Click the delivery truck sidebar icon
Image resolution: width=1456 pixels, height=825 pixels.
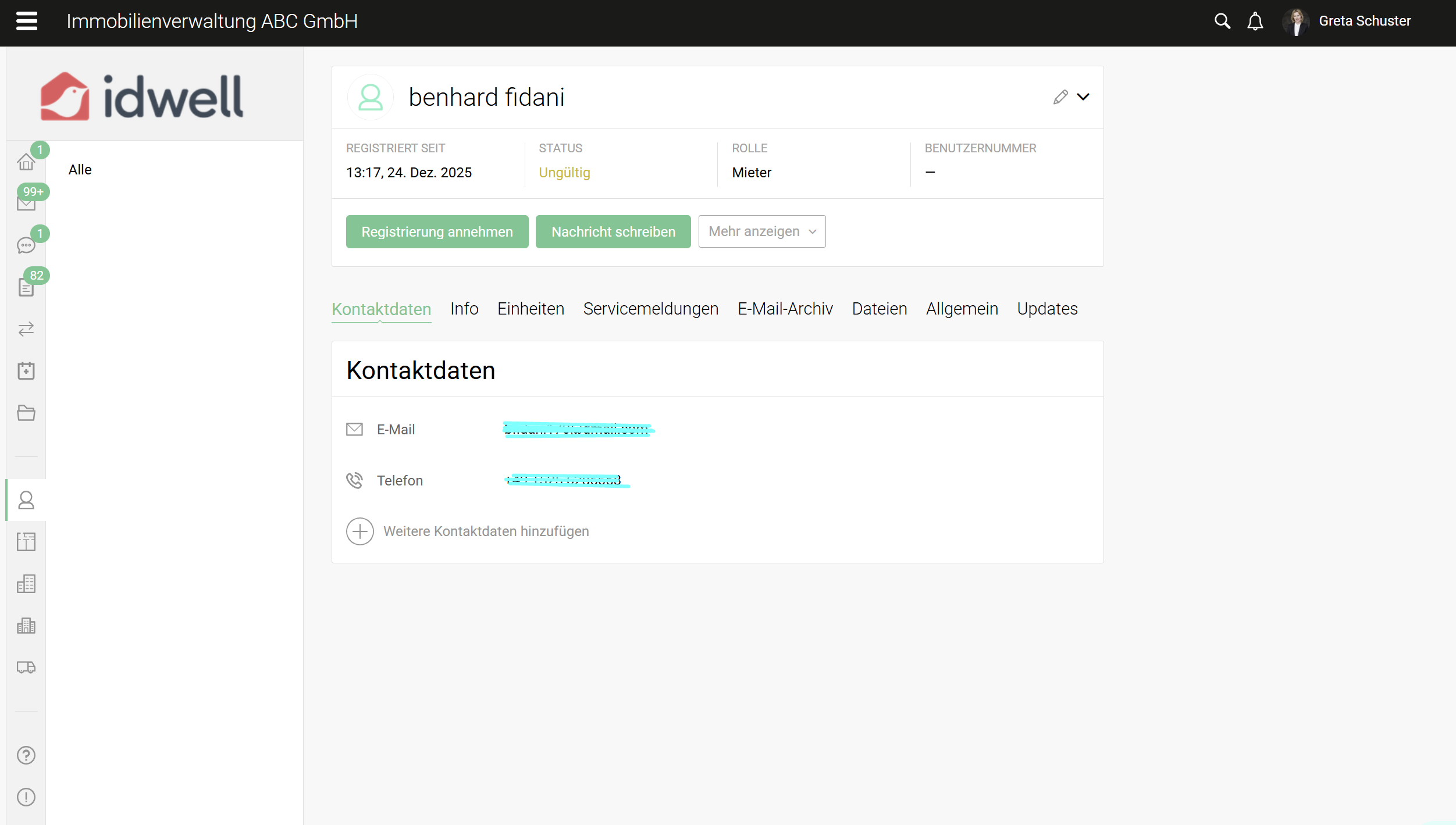26,667
